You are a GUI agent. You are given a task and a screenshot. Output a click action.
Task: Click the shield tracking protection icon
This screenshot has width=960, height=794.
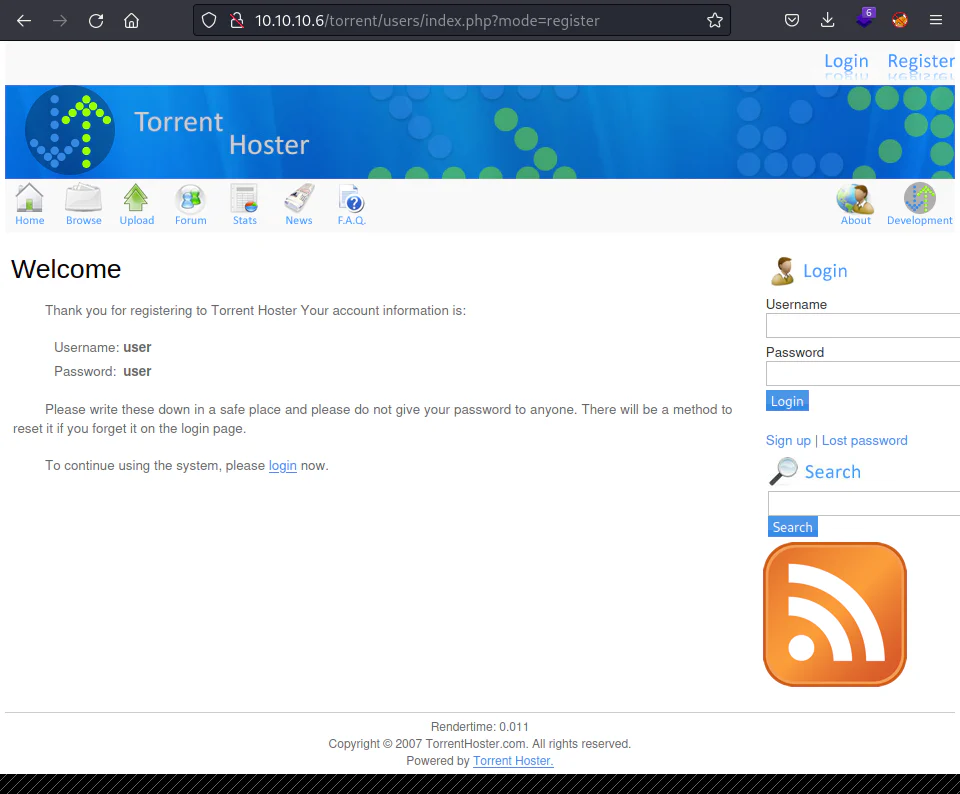209,21
